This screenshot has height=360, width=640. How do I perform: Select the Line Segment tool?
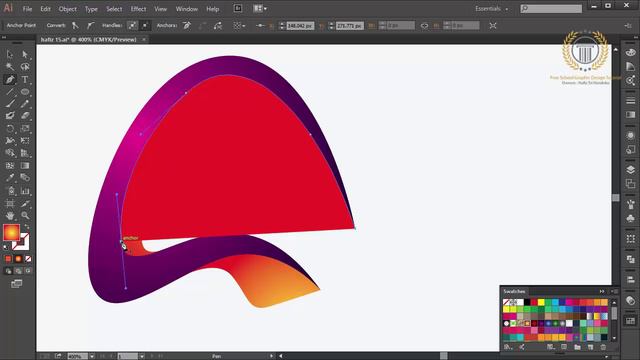(10, 91)
